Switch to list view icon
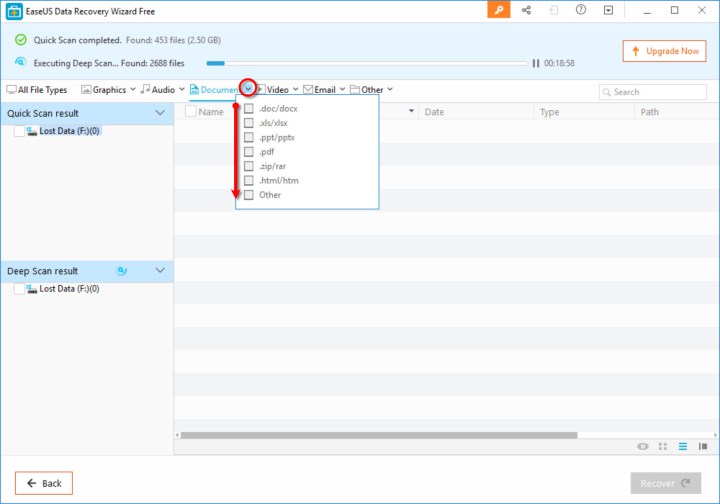Viewport: 720px width, 504px height. (684, 446)
